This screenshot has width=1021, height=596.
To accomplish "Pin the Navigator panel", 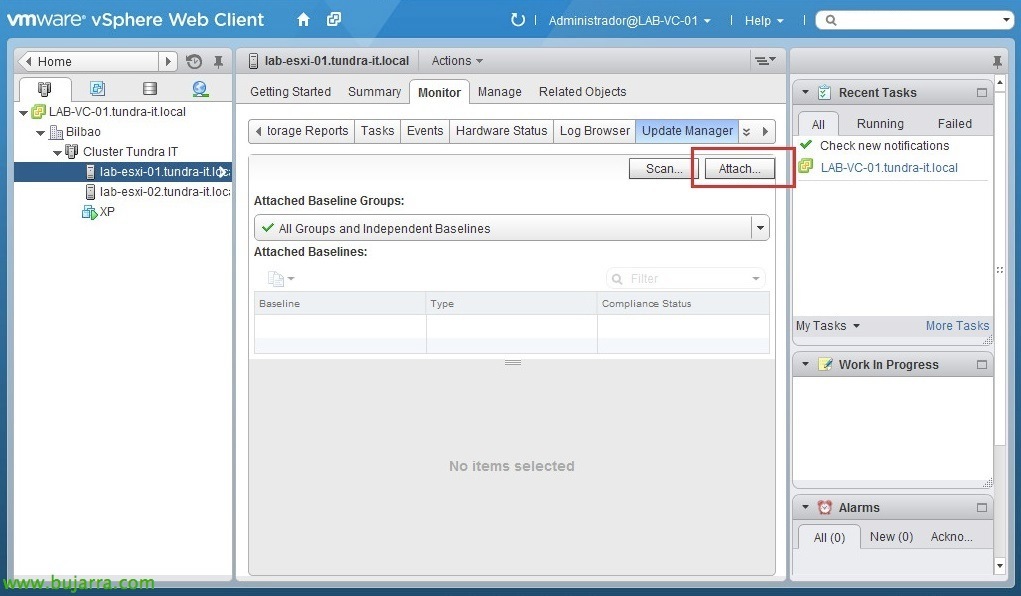I will point(218,61).
